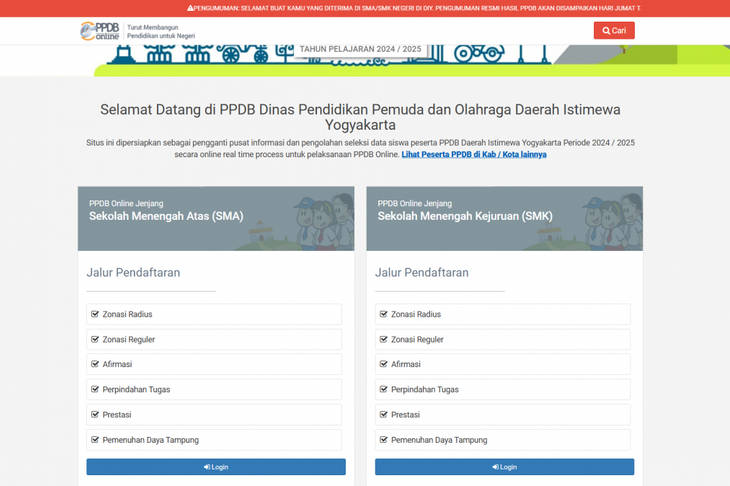Log in to the SMK registration panel
Image resolution: width=730 pixels, height=486 pixels.
pos(505,467)
